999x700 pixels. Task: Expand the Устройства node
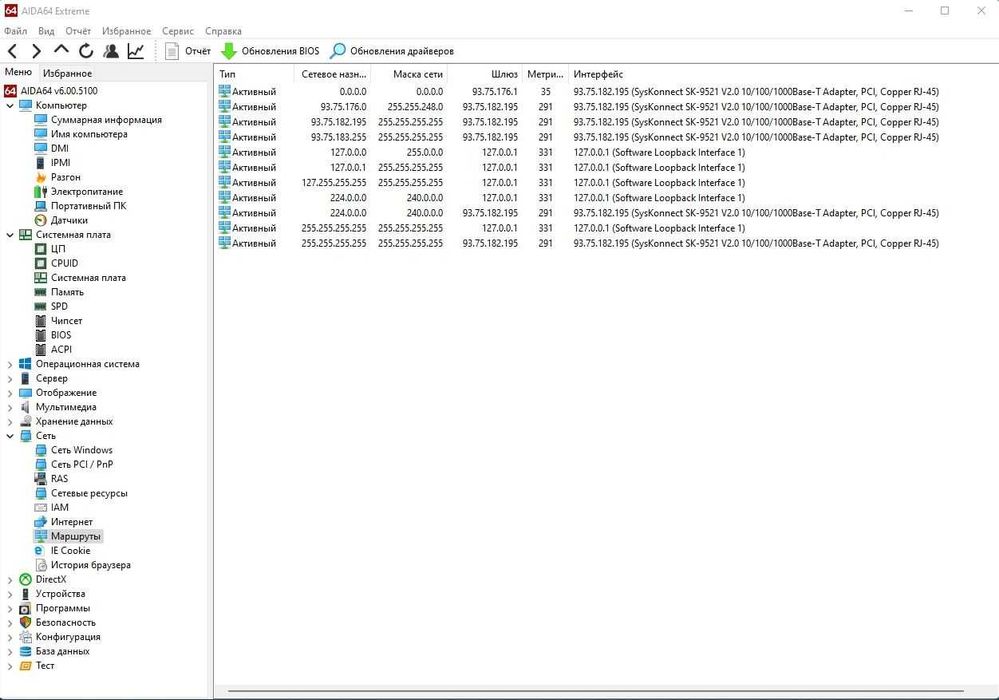tap(10, 594)
